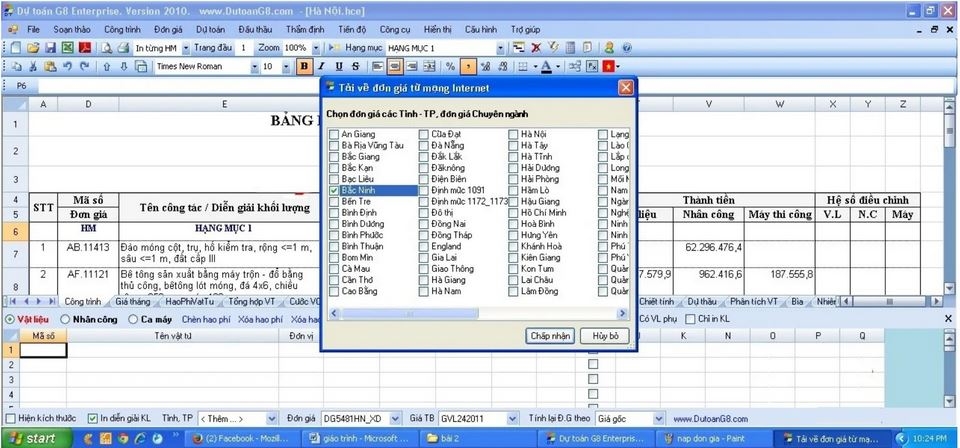This screenshot has width=960, height=448.
Task: Open the Zoom 100% dropdown
Action: click(316, 48)
